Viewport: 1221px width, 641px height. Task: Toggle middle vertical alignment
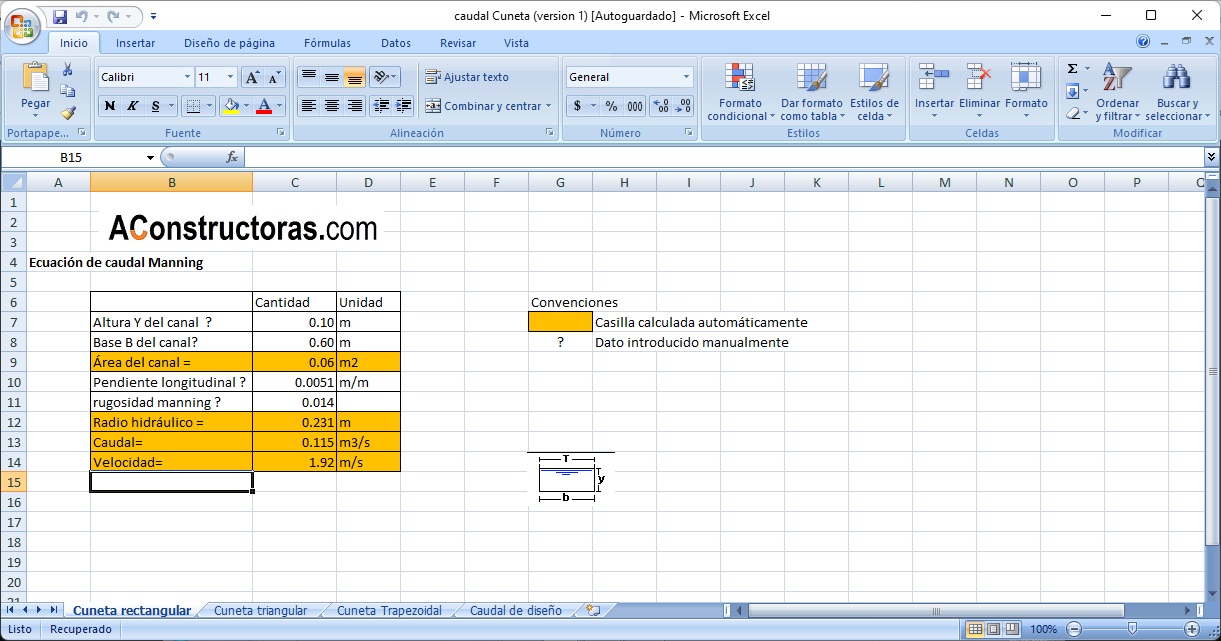tap(332, 77)
